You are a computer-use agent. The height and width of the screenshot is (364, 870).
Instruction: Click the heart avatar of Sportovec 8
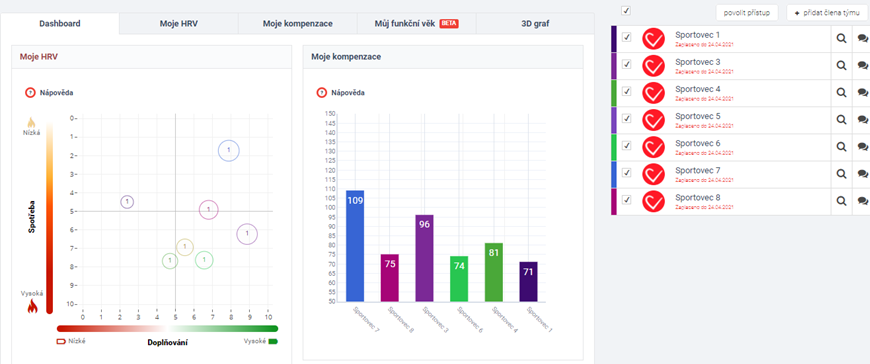coord(654,201)
